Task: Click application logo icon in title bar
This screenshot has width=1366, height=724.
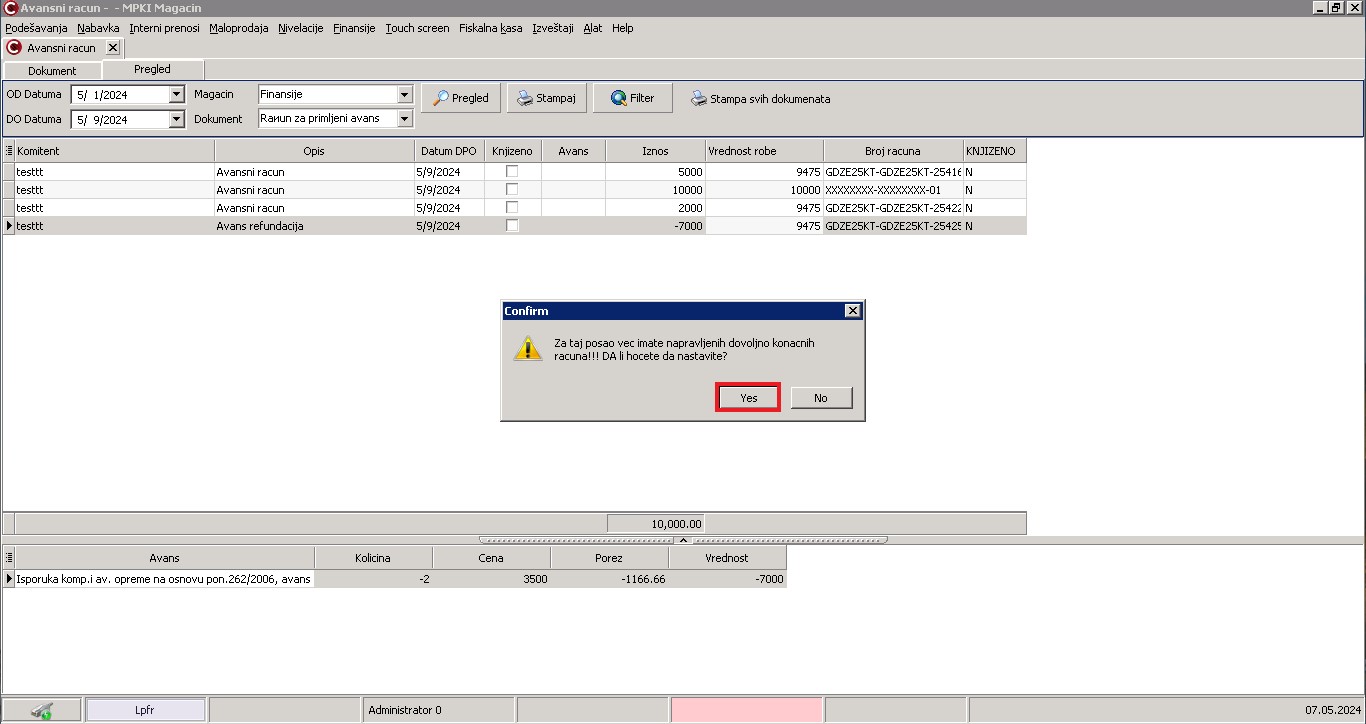Action: pyautogui.click(x=10, y=8)
